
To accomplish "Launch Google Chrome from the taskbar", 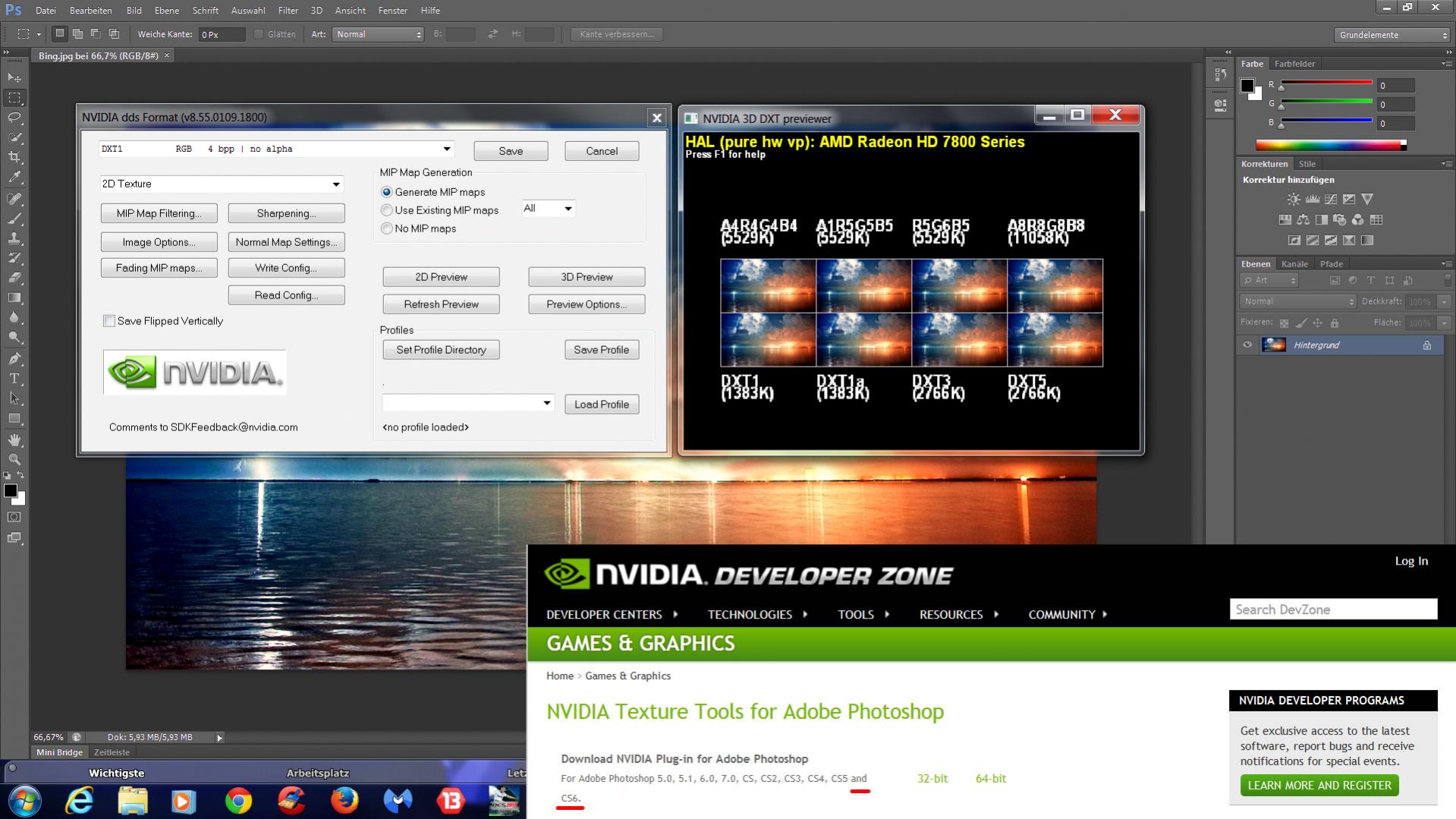I will (x=238, y=801).
